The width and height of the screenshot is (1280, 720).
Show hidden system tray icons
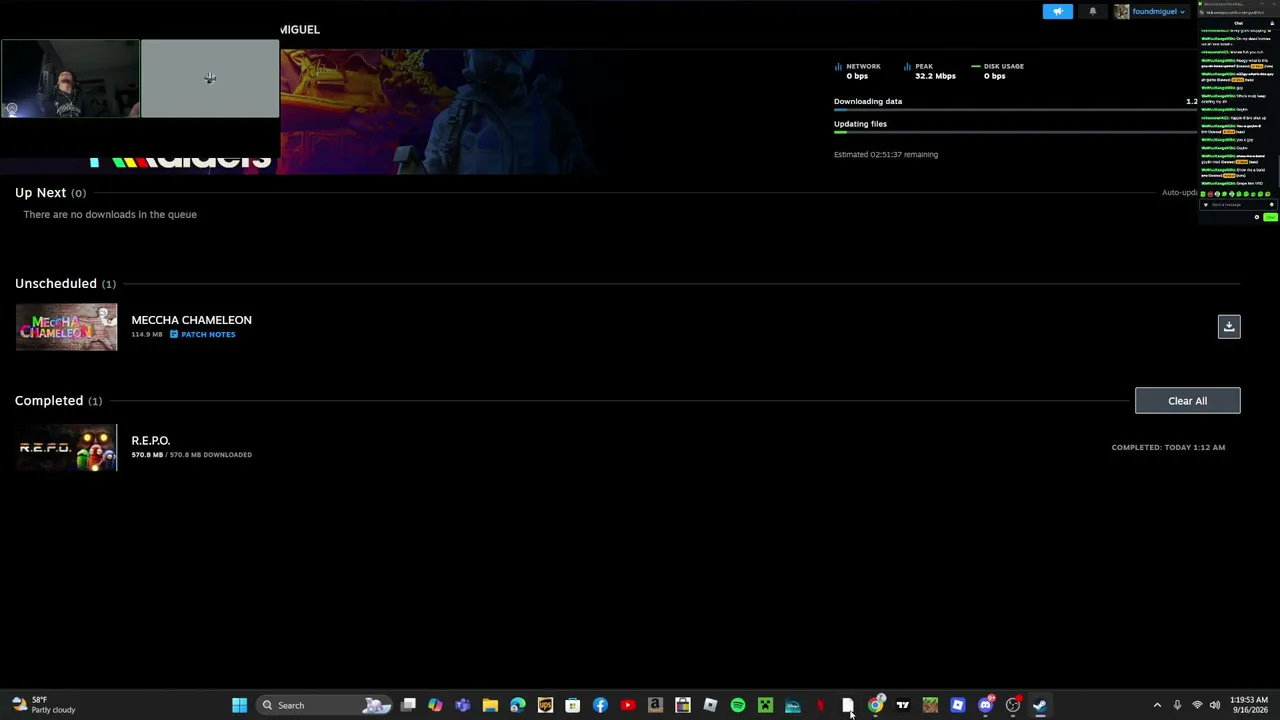tap(1157, 706)
